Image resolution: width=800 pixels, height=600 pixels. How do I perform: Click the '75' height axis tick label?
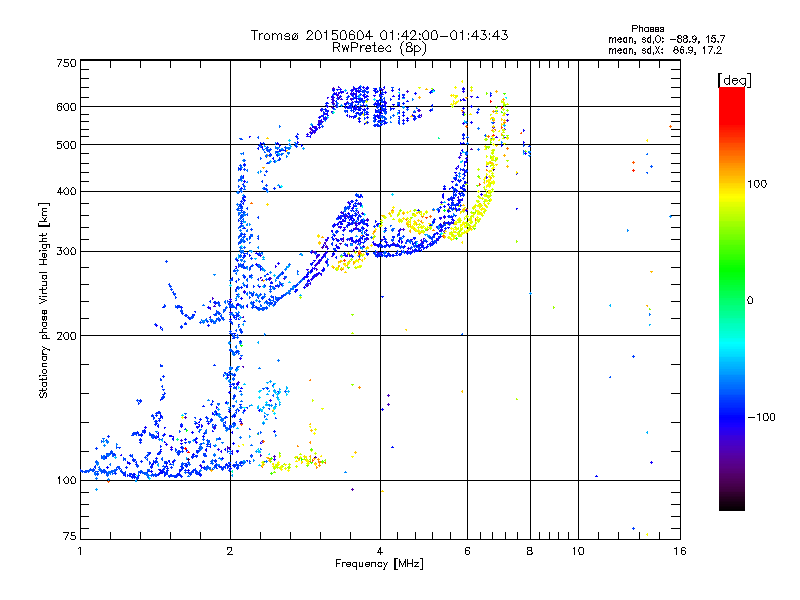coord(70,536)
